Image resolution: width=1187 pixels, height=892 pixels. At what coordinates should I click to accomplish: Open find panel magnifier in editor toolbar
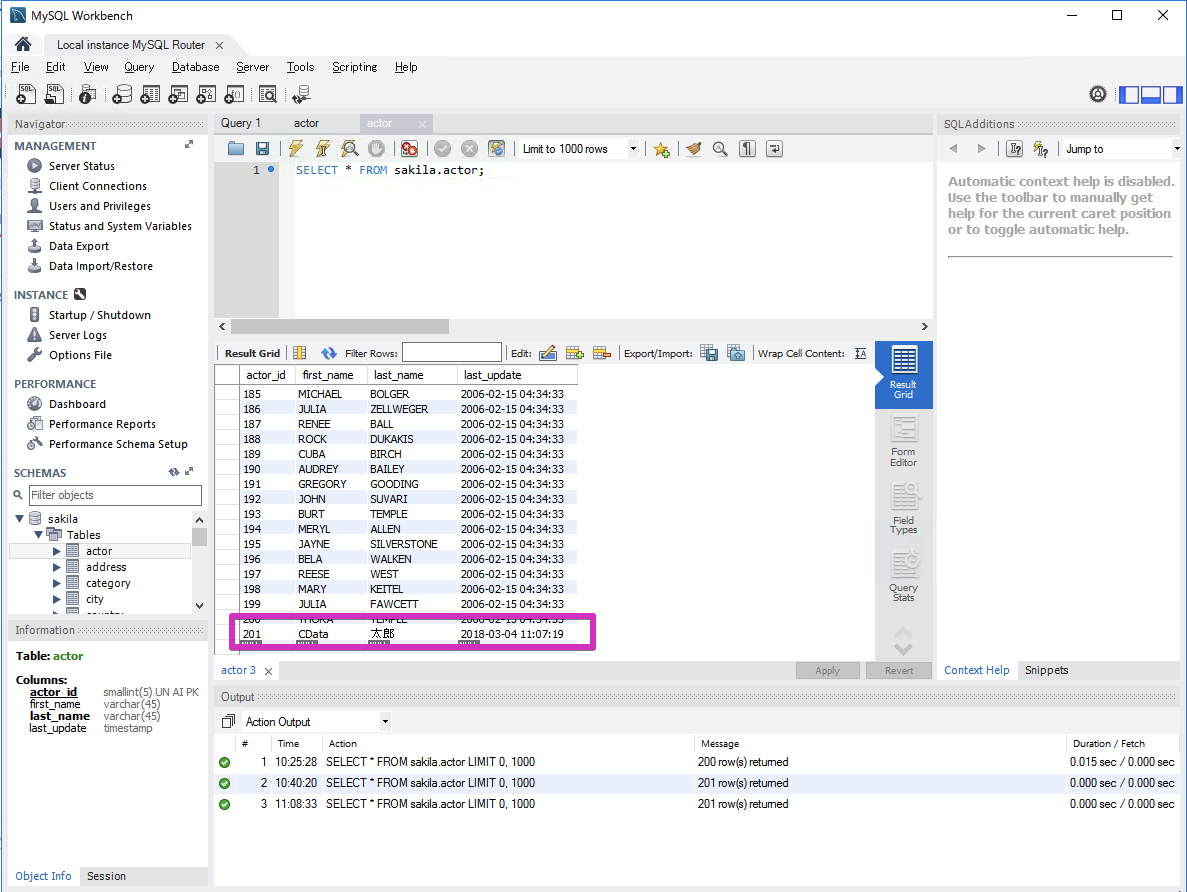[x=720, y=148]
